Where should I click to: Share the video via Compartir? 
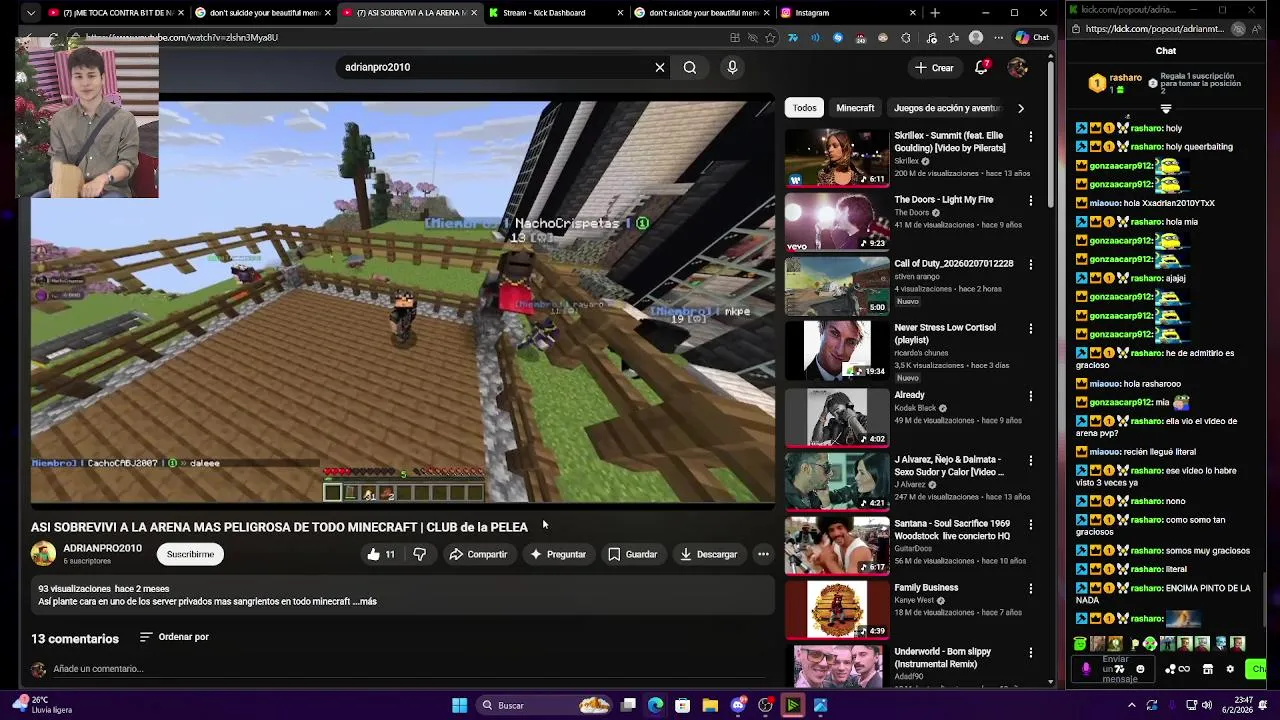pyautogui.click(x=478, y=554)
